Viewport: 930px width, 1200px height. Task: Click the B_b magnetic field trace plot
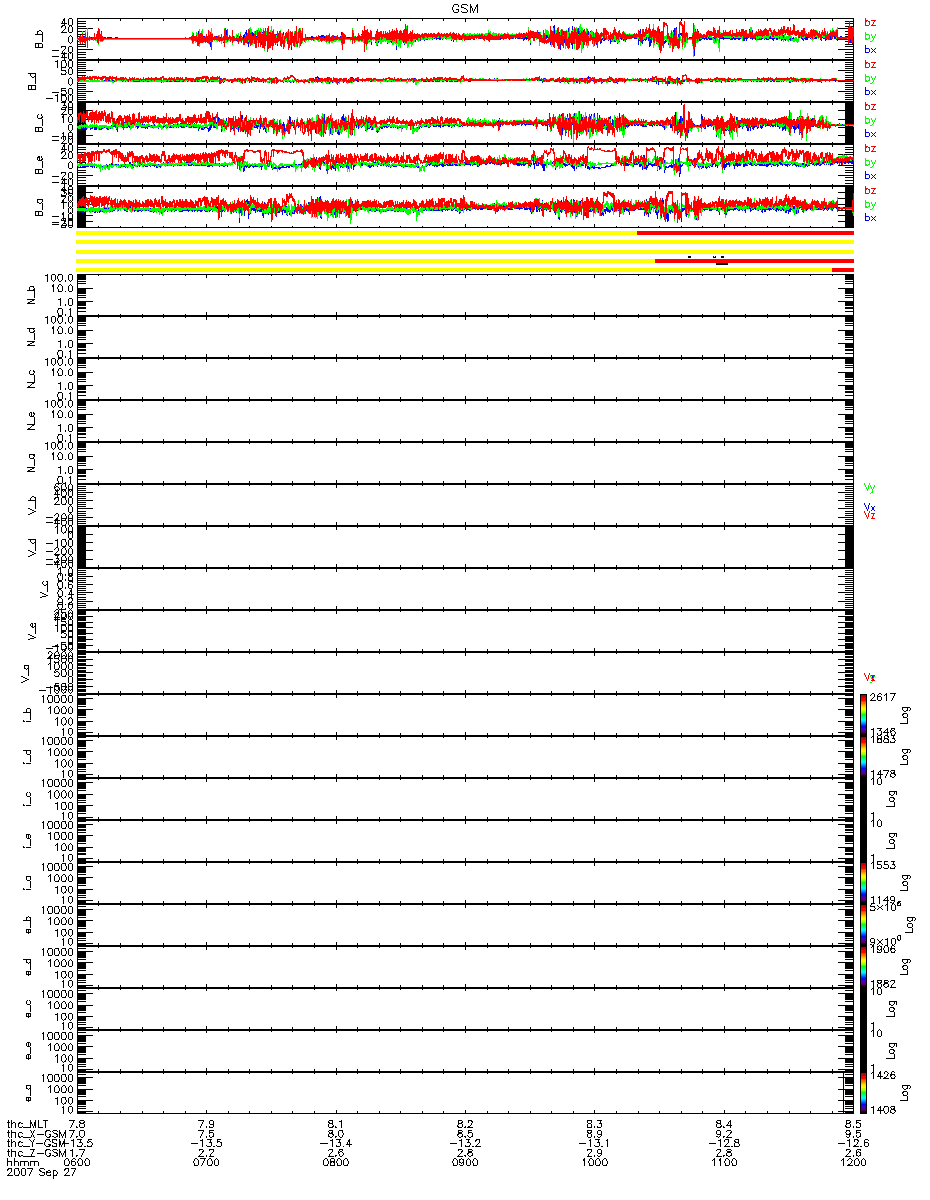pos(465,38)
